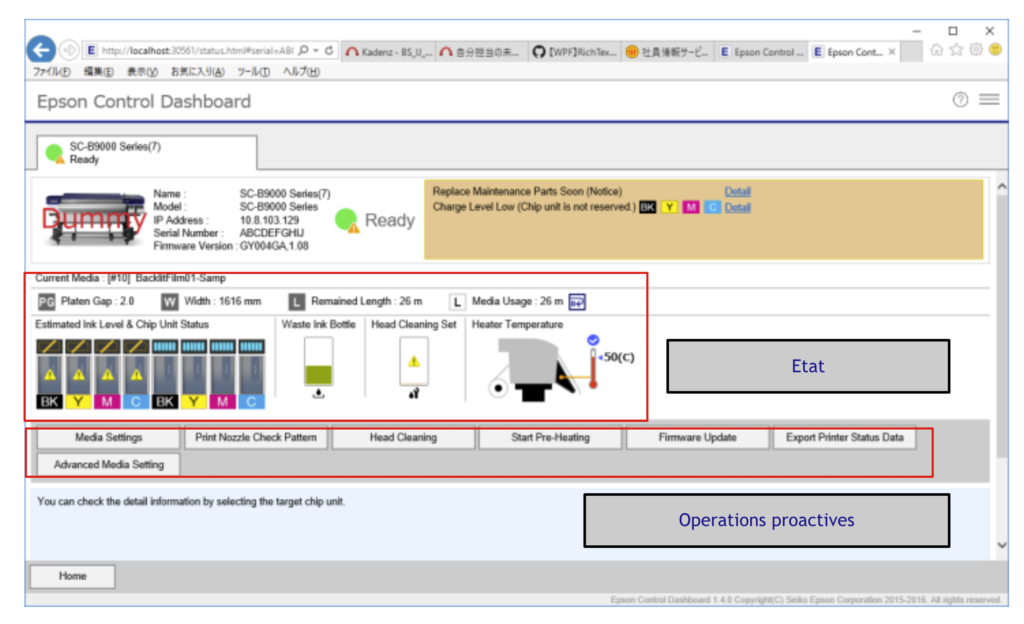The height and width of the screenshot is (624, 1024).
Task: Open the browser home page icon
Action: 936,50
